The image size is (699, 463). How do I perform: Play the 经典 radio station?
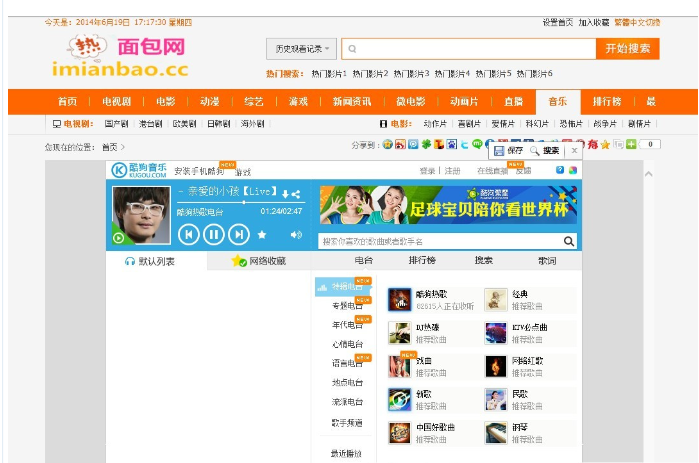(x=496, y=299)
